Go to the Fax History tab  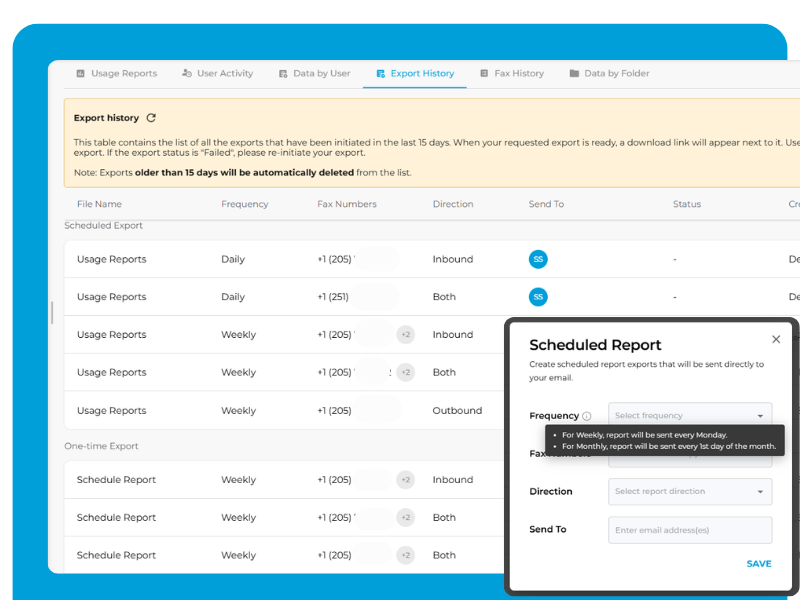(x=512, y=73)
